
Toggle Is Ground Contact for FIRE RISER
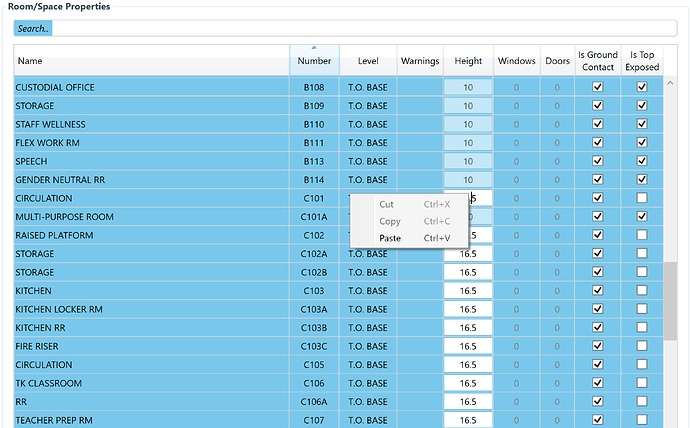(x=597, y=346)
